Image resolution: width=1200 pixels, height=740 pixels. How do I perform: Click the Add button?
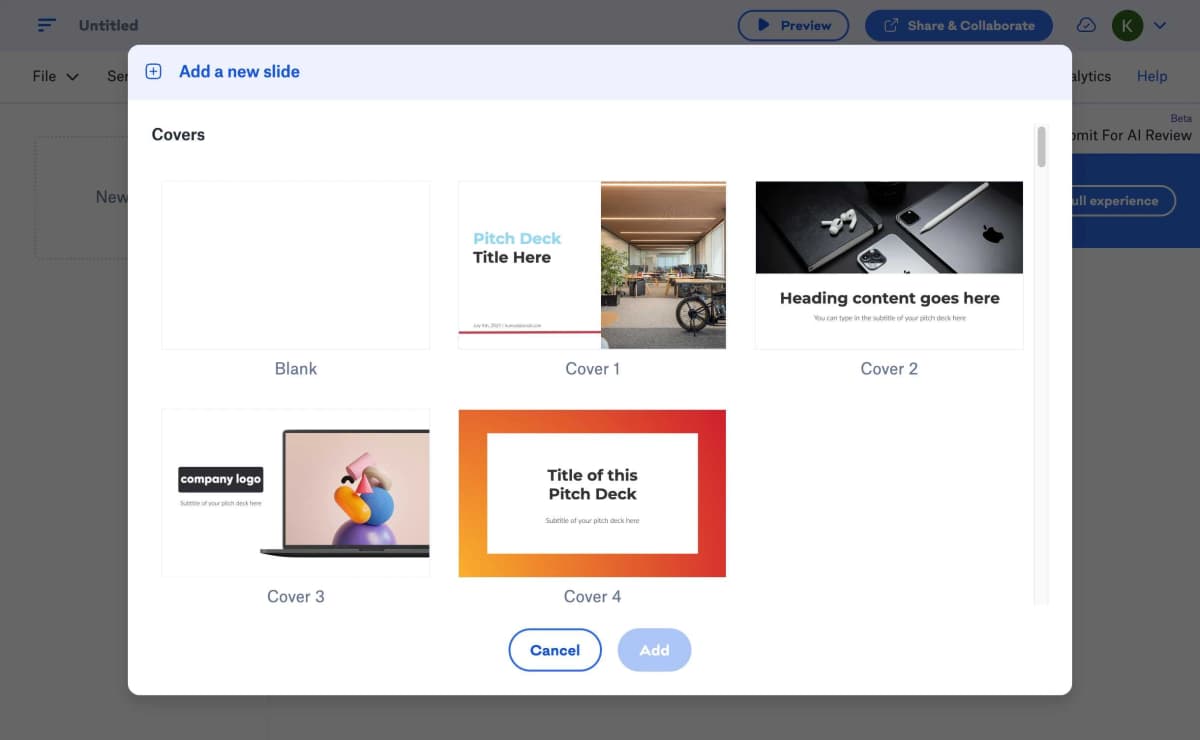pos(654,650)
